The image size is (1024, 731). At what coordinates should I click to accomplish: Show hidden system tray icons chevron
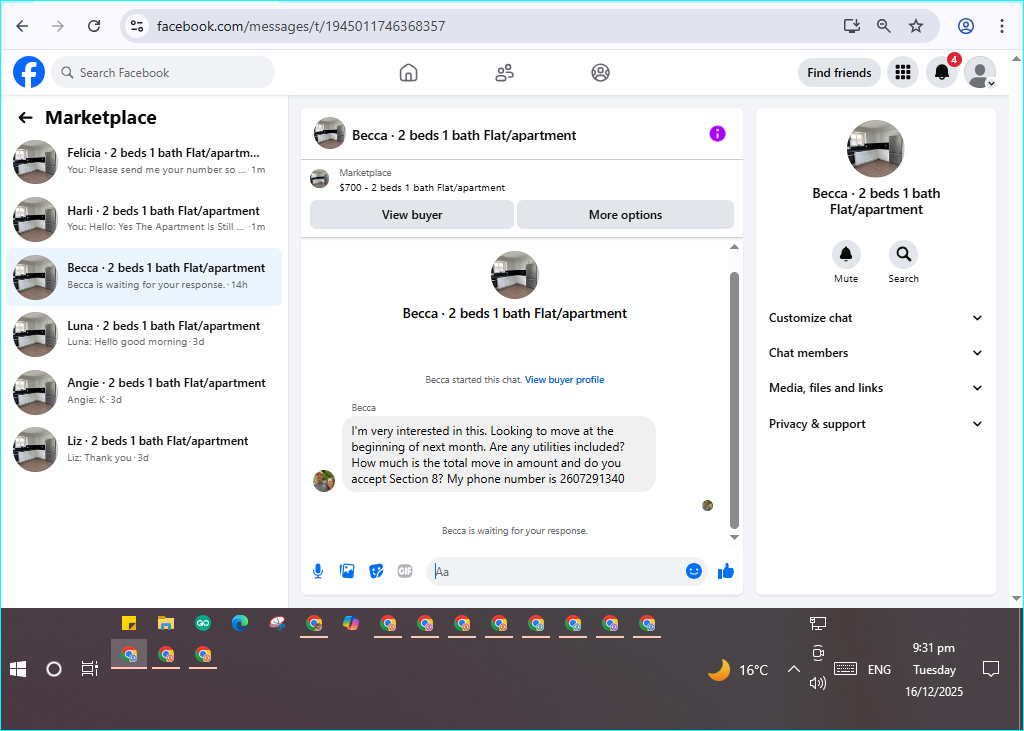point(793,669)
